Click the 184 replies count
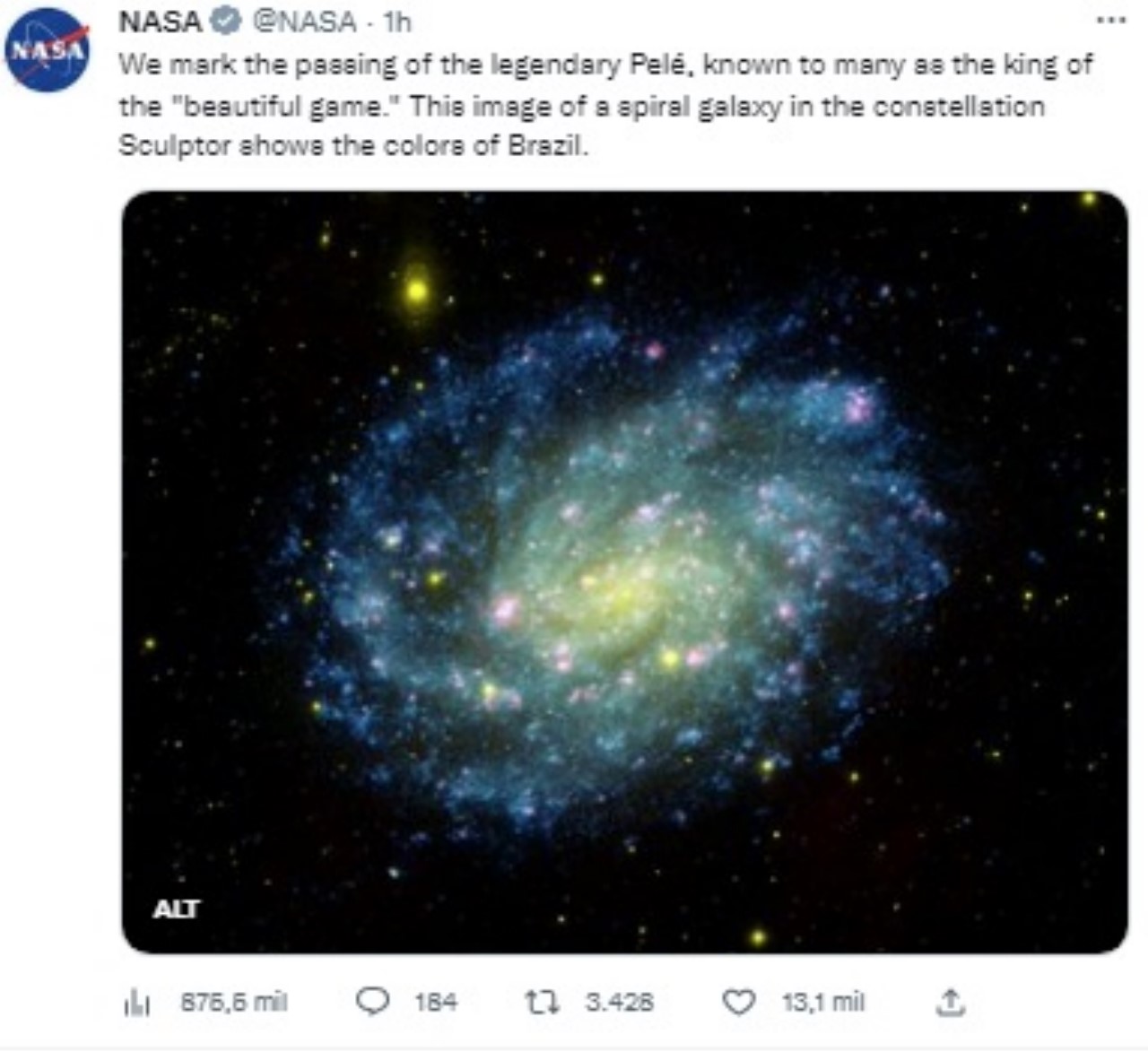The height and width of the screenshot is (1052, 1148). click(x=435, y=1002)
